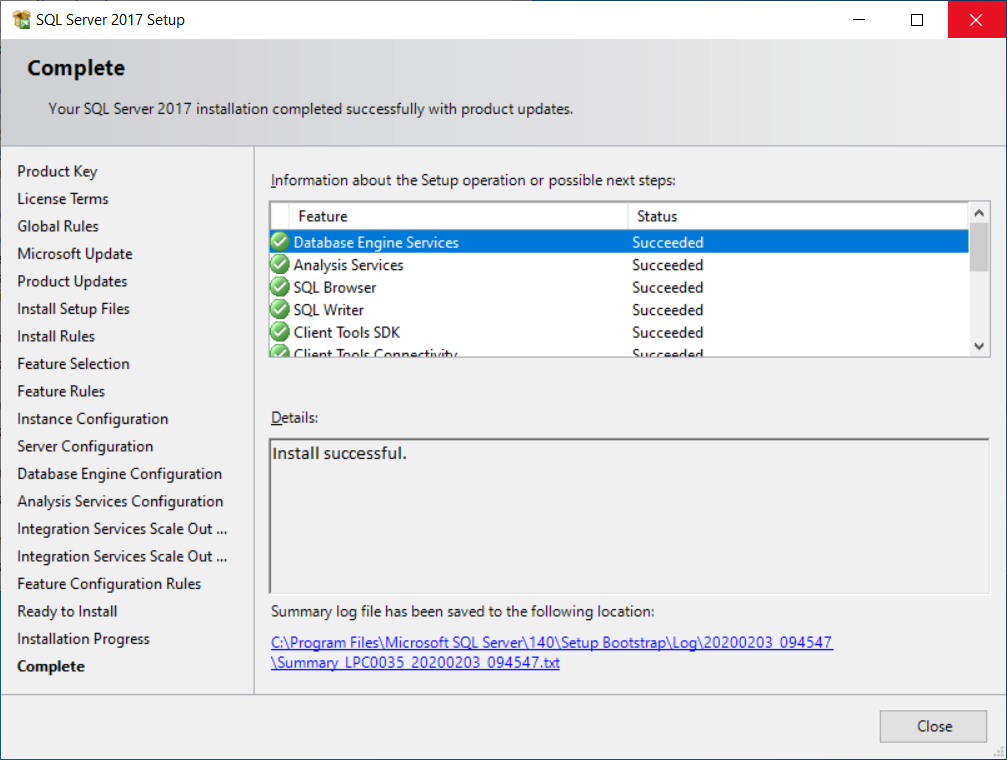Click the SQL Server Setup title bar icon
This screenshot has height=760, width=1007.
point(21,19)
